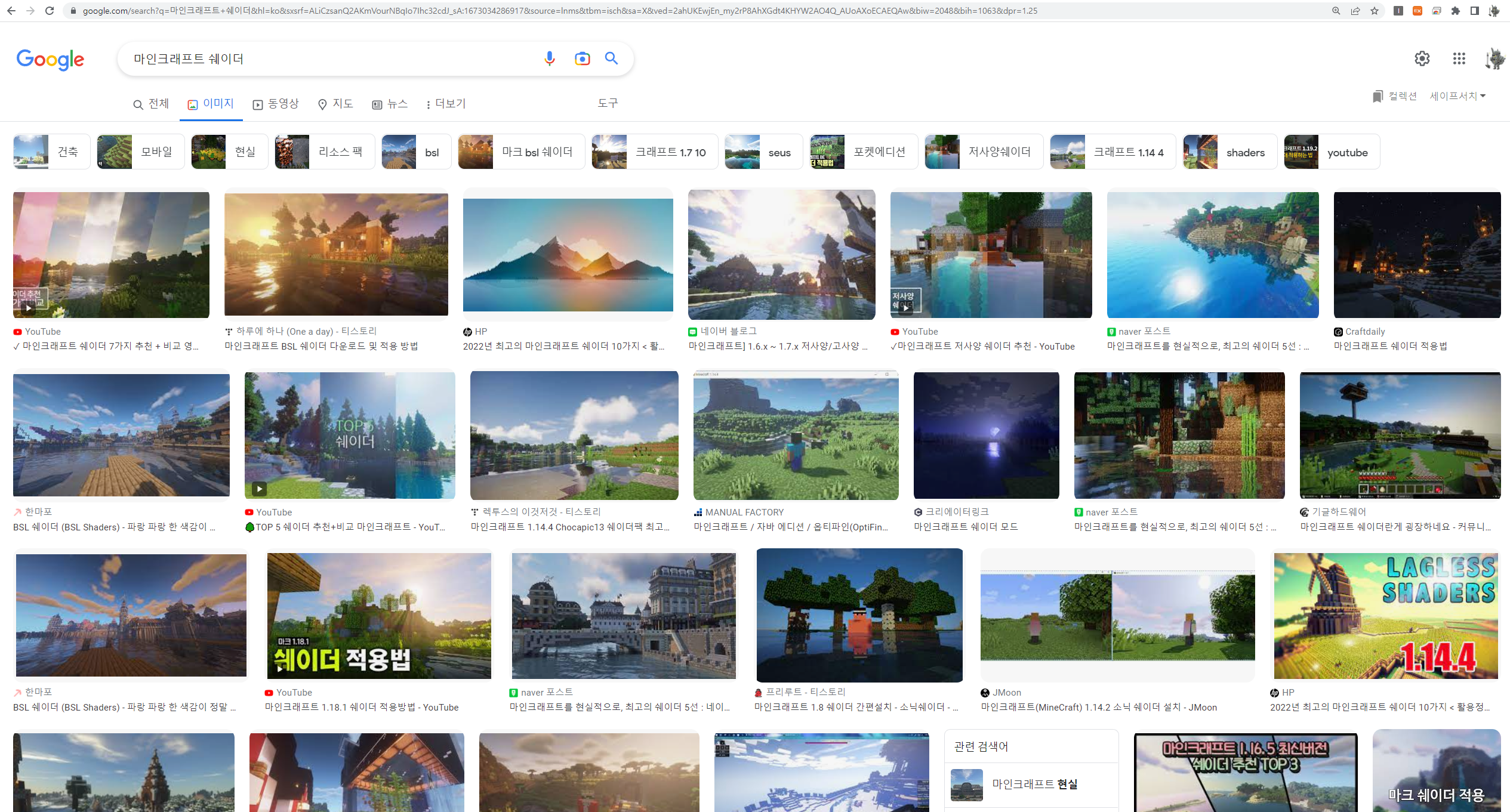Screen dimensions: 1510x812
Task: Click the 기글하드웨어 source label
Action: point(1339,512)
